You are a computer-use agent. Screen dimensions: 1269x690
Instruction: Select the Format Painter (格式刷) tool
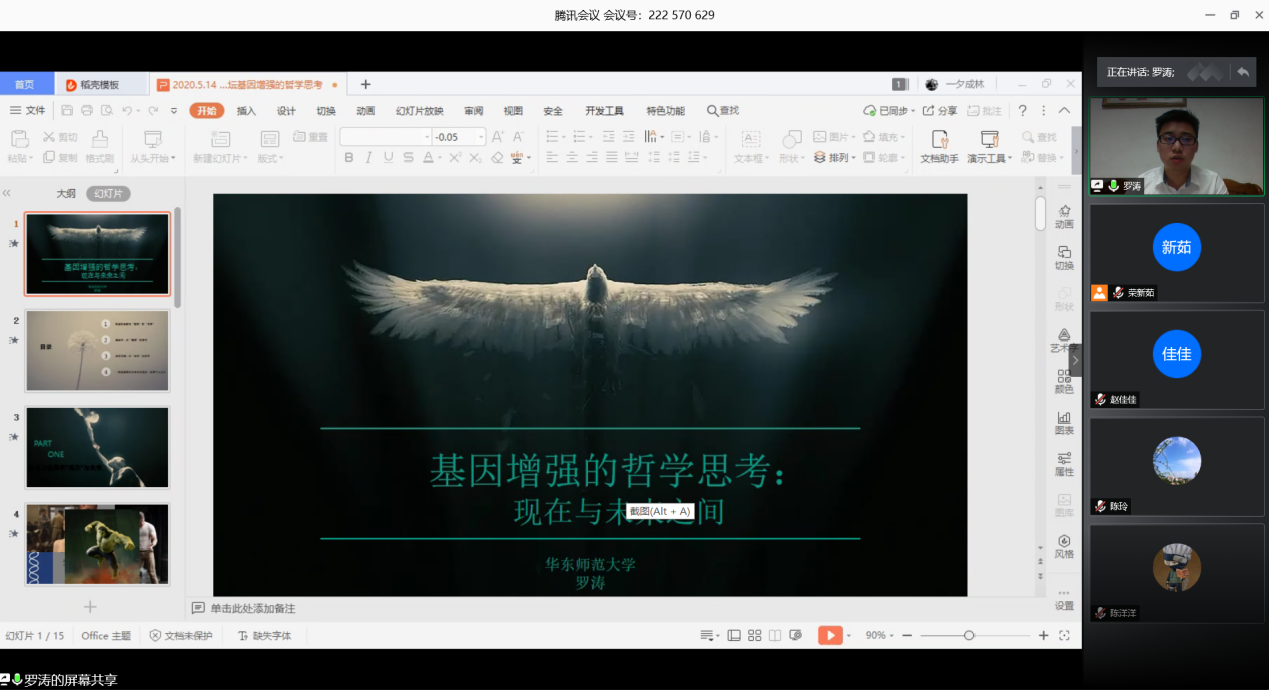click(x=100, y=147)
